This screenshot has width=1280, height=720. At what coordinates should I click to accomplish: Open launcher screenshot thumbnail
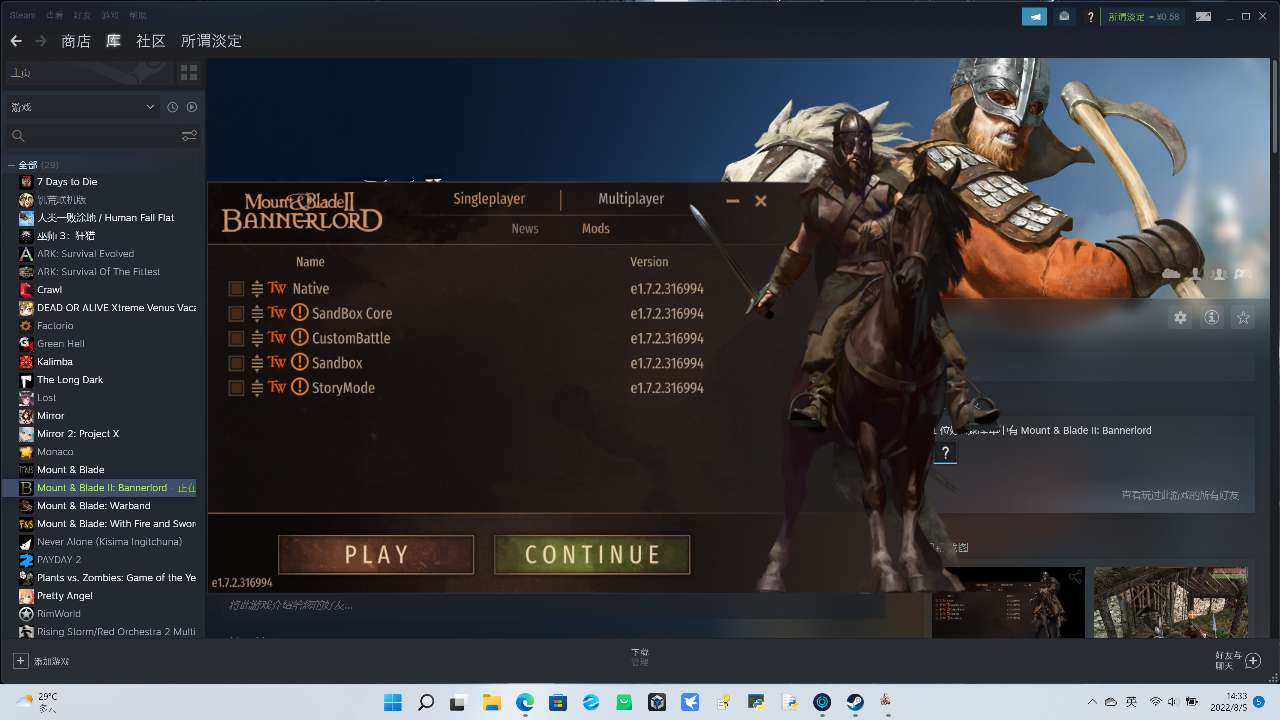coord(1008,602)
